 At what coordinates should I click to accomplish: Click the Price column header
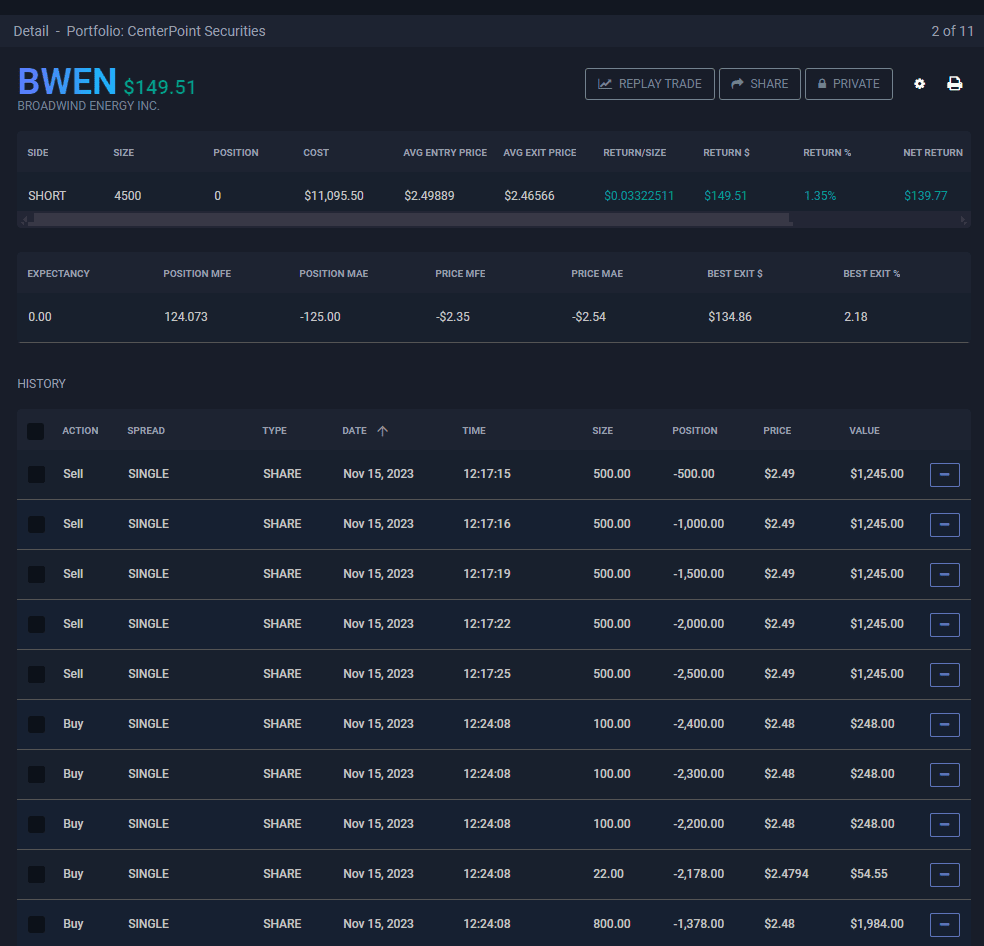(x=776, y=431)
